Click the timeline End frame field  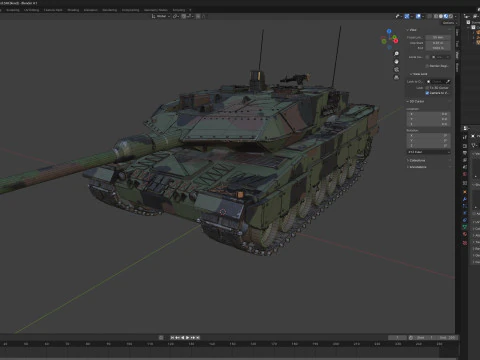click(447, 337)
